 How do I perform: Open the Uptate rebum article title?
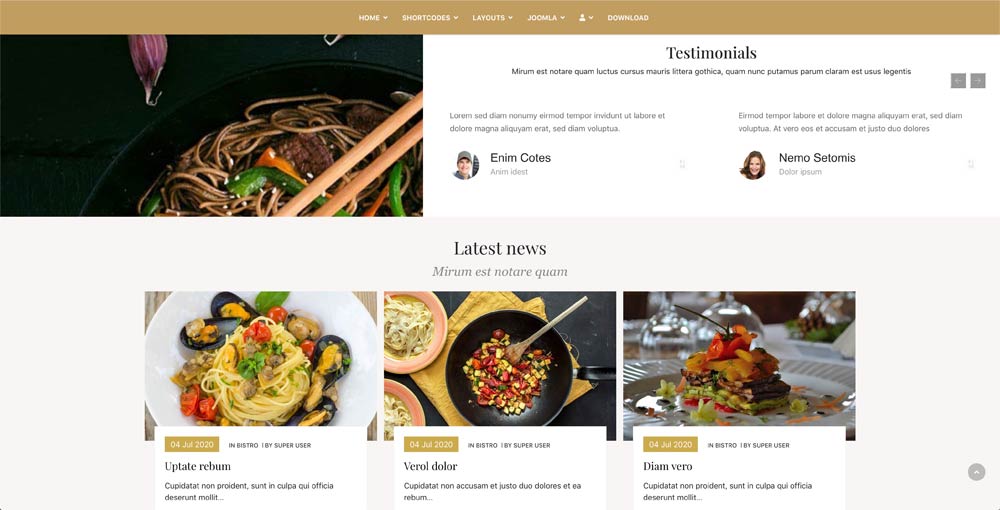[x=198, y=466]
